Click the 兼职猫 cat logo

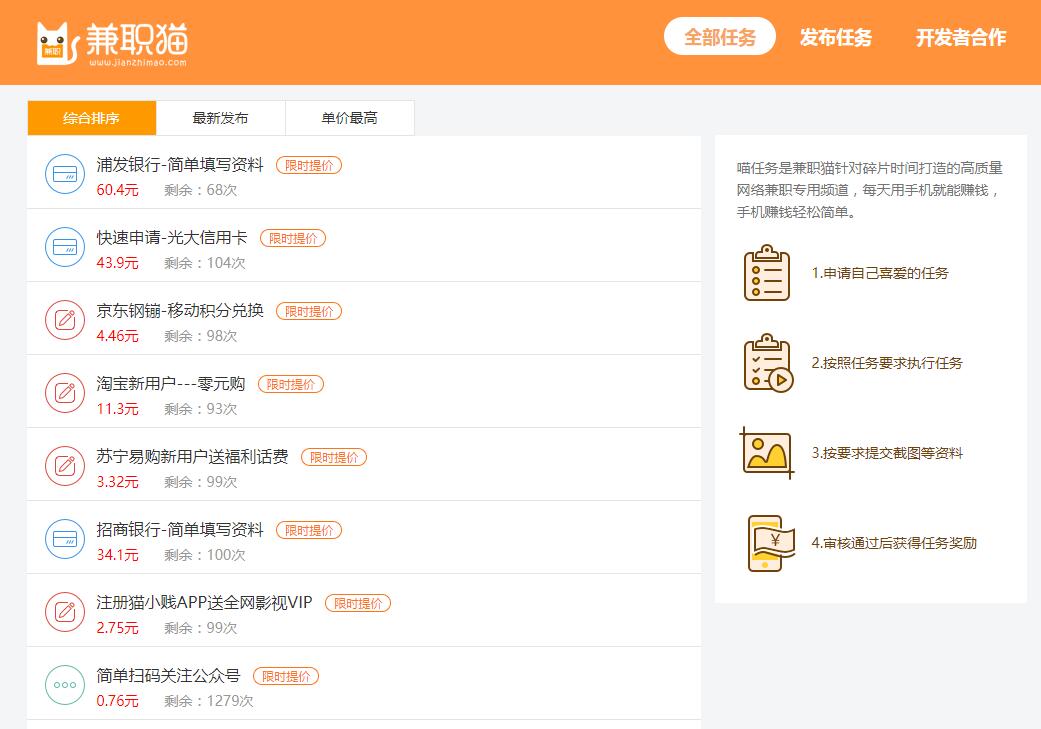tap(112, 44)
